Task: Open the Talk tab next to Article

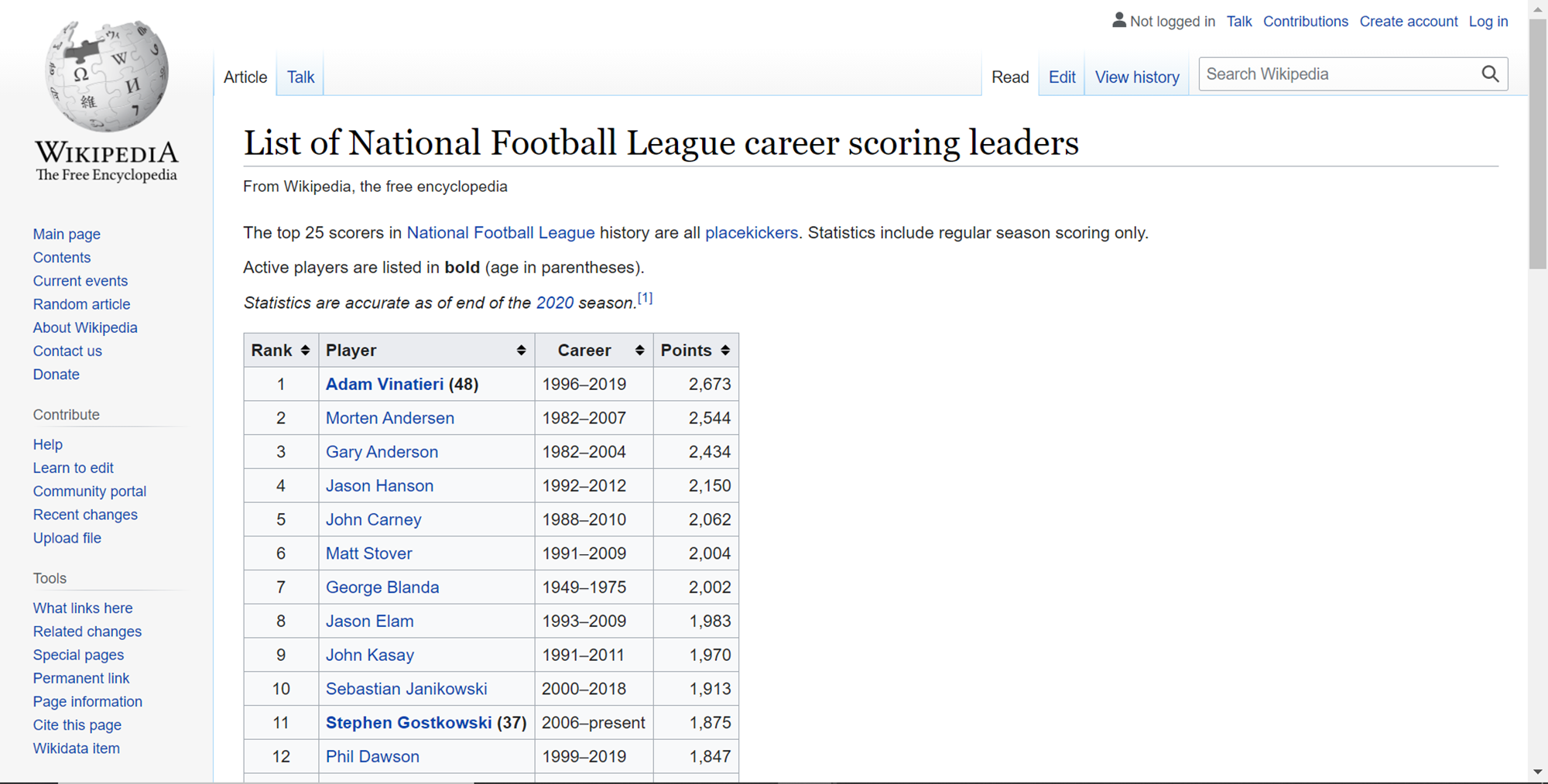Action: (x=300, y=77)
